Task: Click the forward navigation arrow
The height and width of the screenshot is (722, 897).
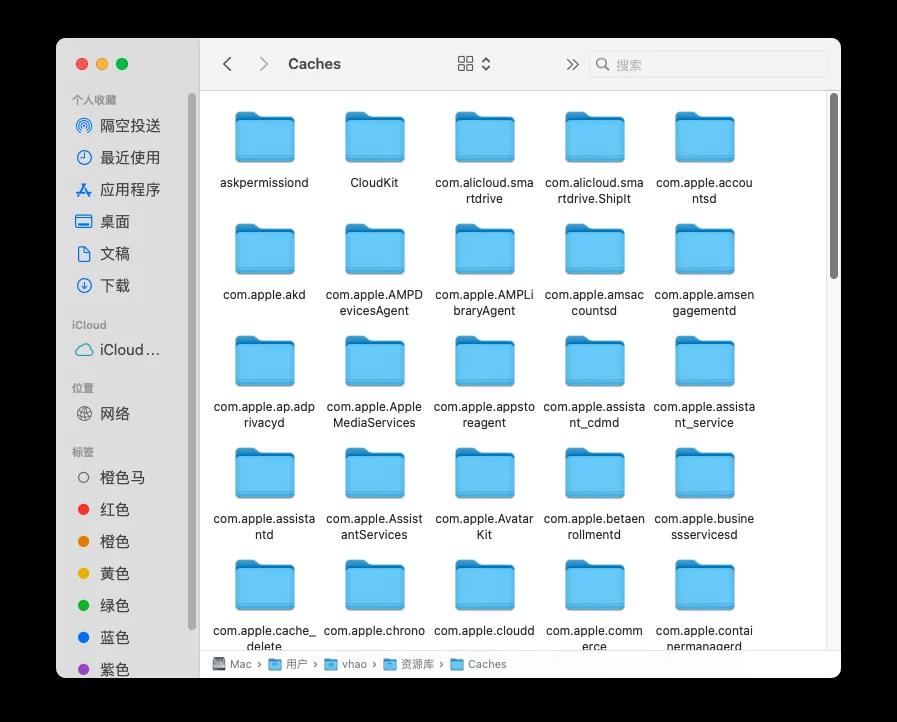Action: pos(263,63)
